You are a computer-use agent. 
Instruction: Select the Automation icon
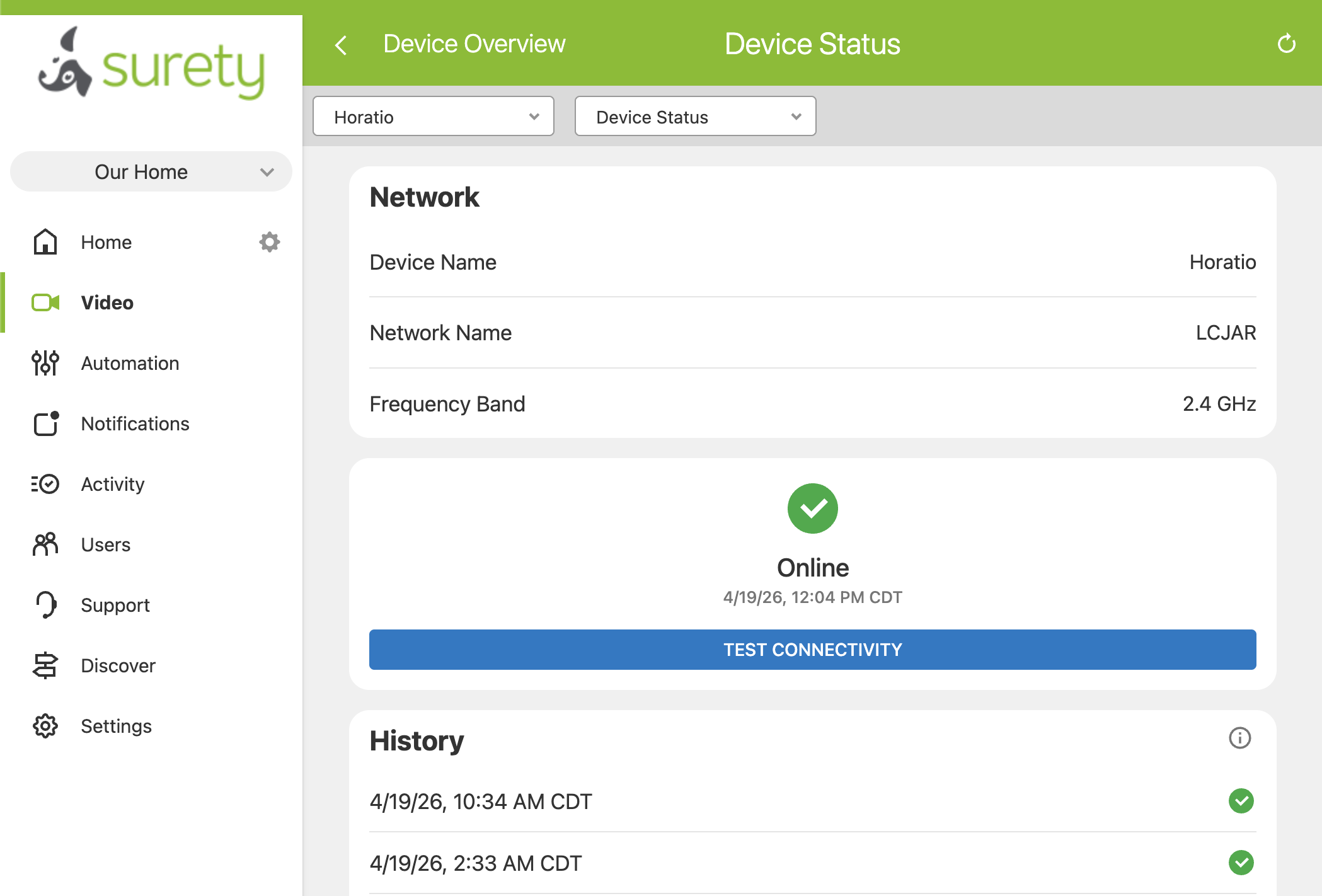(45, 363)
